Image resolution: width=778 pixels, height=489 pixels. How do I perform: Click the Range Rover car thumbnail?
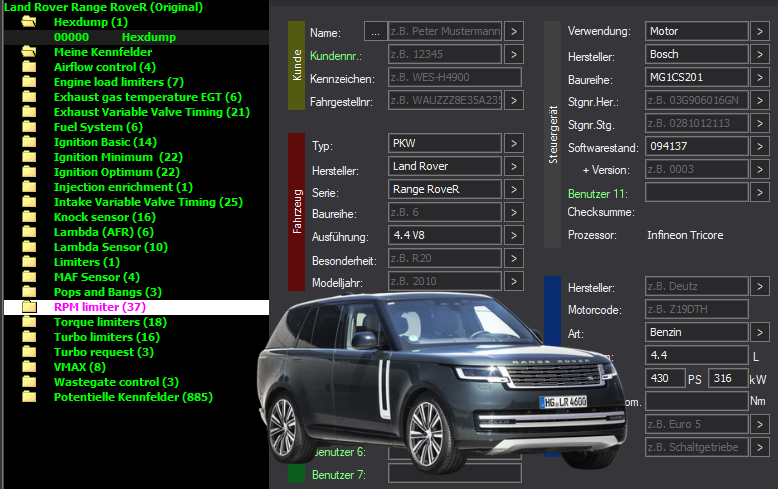point(442,379)
